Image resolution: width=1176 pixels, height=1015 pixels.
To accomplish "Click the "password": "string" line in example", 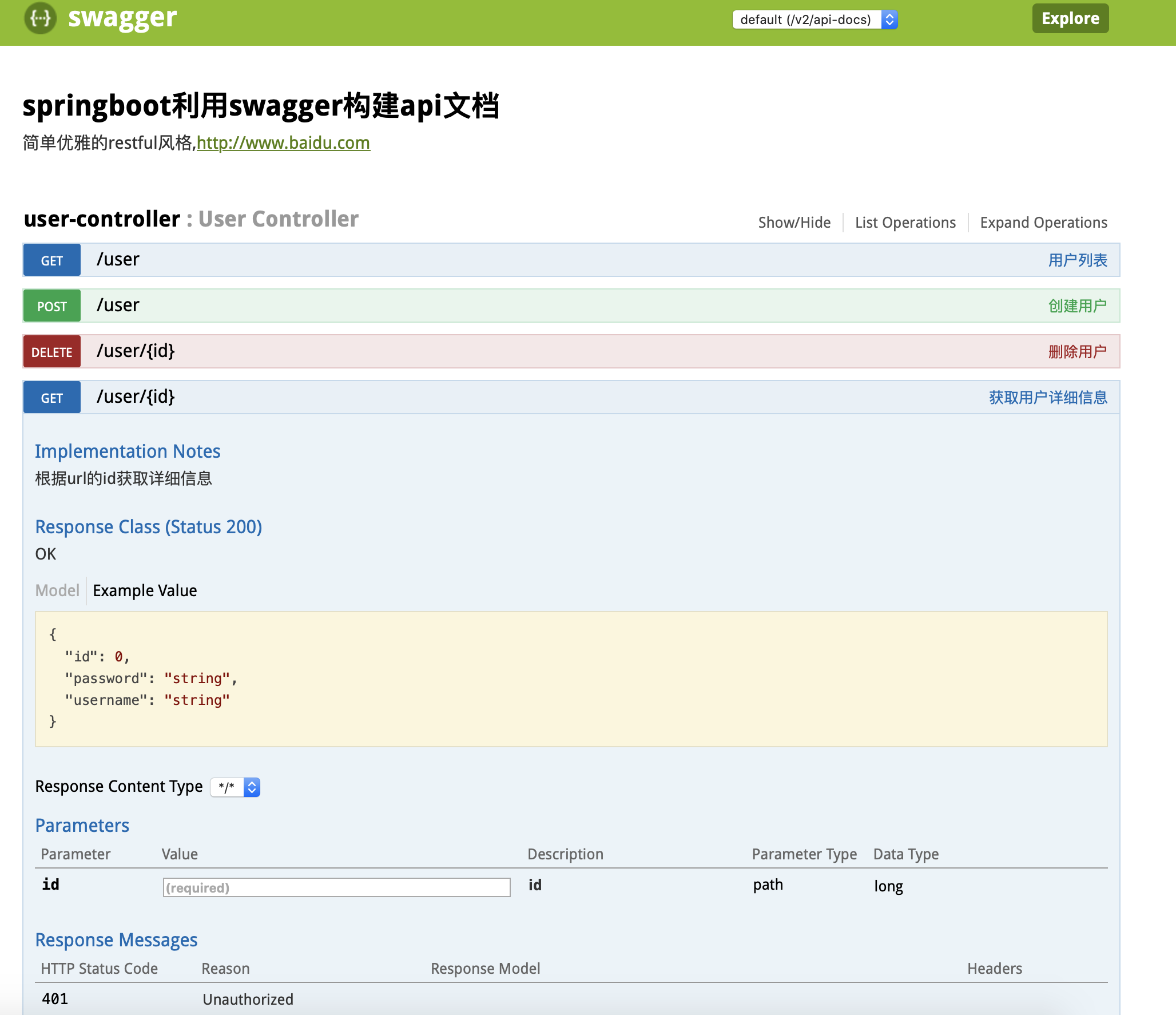I will (151, 679).
